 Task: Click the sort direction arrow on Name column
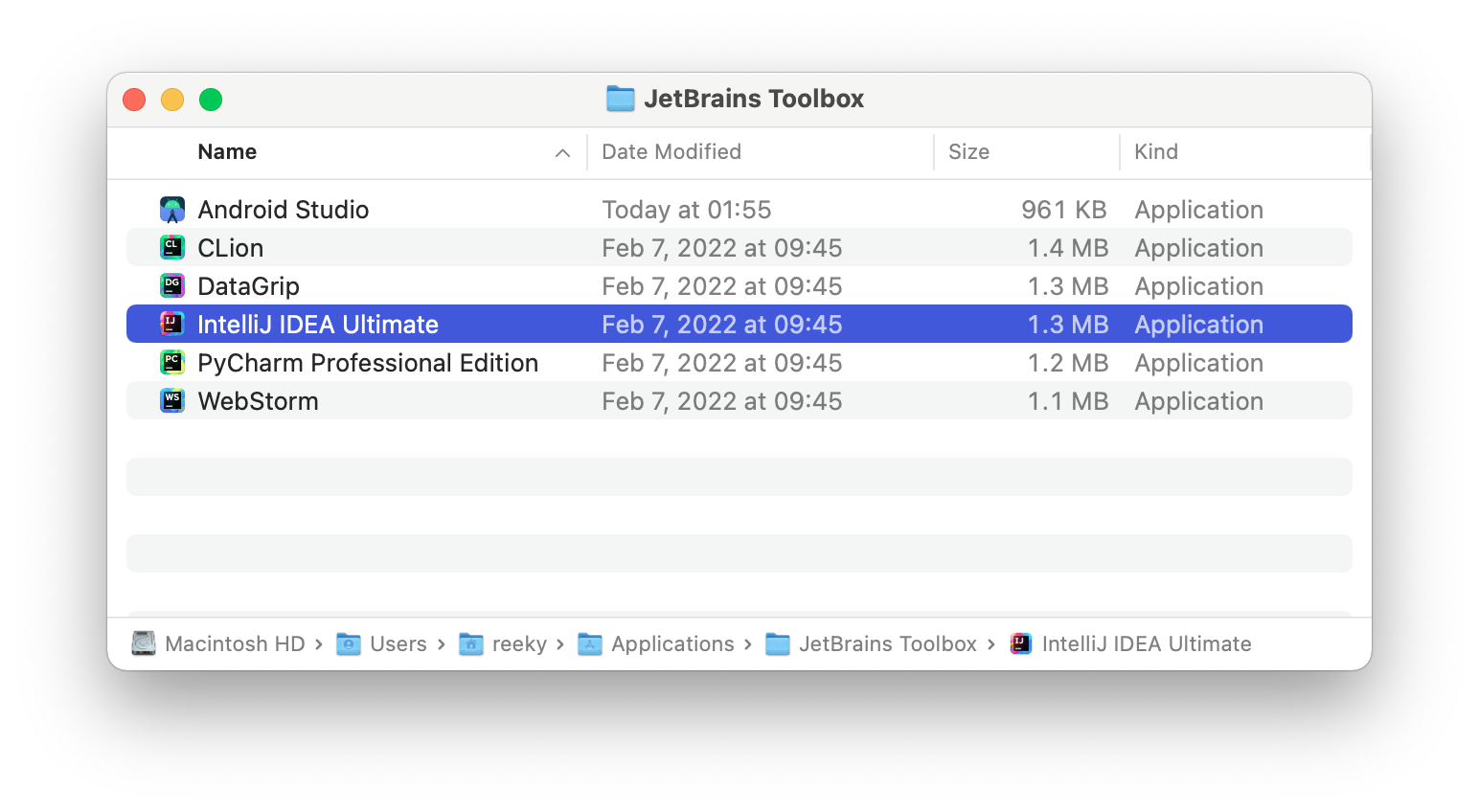click(x=562, y=152)
